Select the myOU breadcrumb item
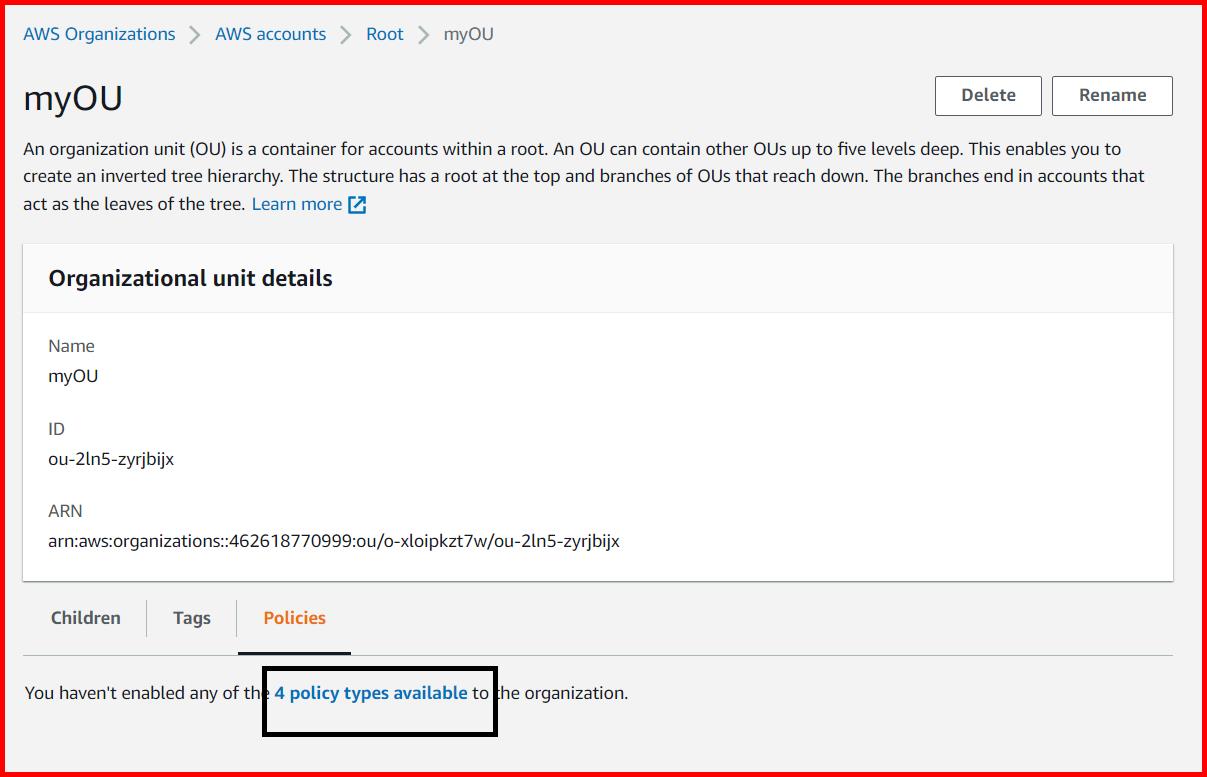Viewport: 1207px width, 777px height. point(468,34)
